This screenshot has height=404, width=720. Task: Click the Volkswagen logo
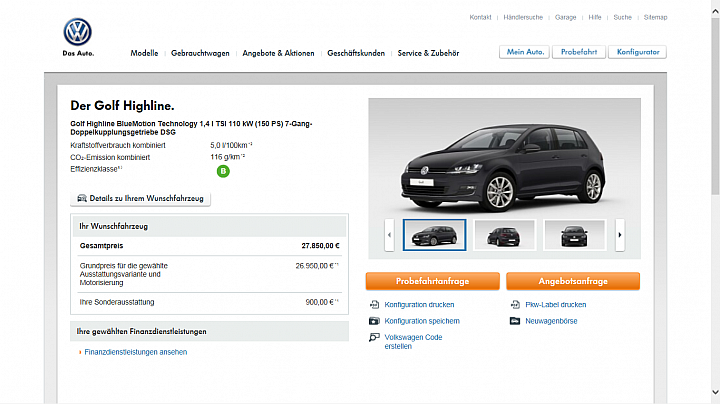pos(78,32)
